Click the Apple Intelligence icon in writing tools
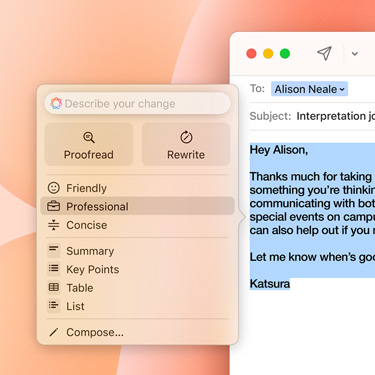 [56, 103]
